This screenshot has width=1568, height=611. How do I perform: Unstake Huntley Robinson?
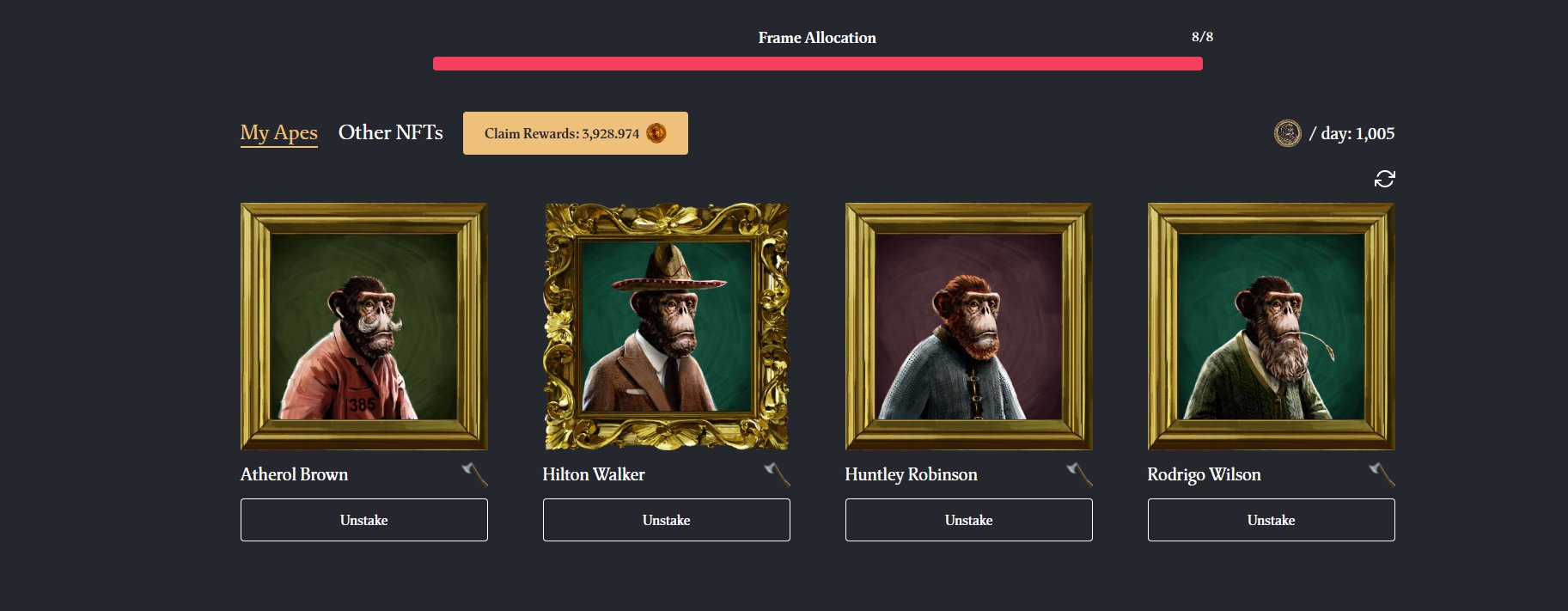click(969, 520)
